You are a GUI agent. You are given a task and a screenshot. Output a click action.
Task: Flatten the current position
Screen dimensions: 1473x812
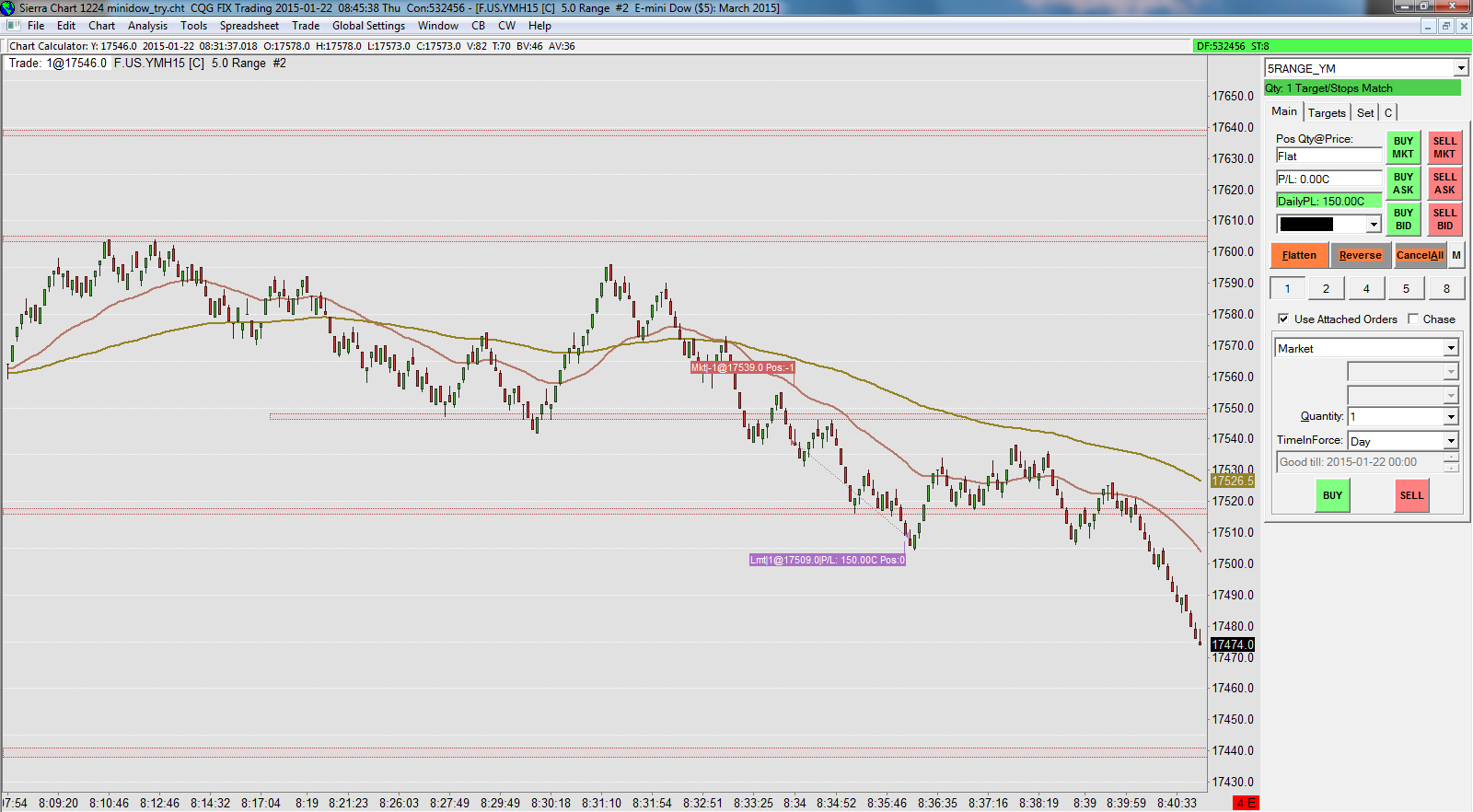pyautogui.click(x=1299, y=255)
